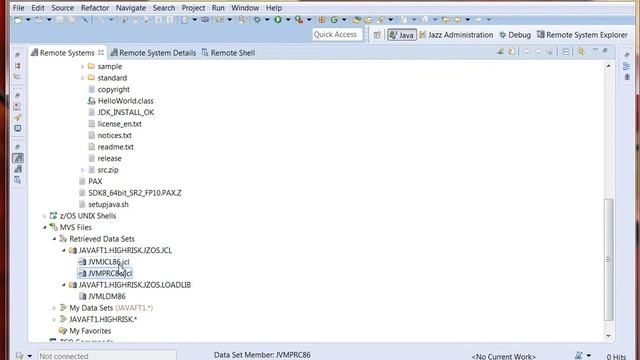Toggle Link with Editor in Remote Systems view
Viewport: 640px width, 360px height.
tap(581, 51)
